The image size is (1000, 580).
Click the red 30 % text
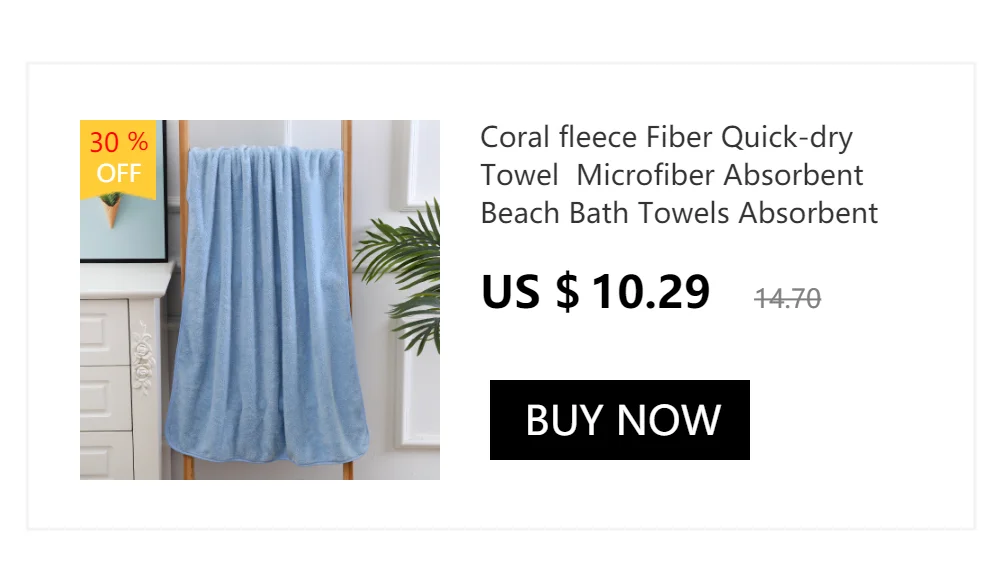tap(119, 142)
